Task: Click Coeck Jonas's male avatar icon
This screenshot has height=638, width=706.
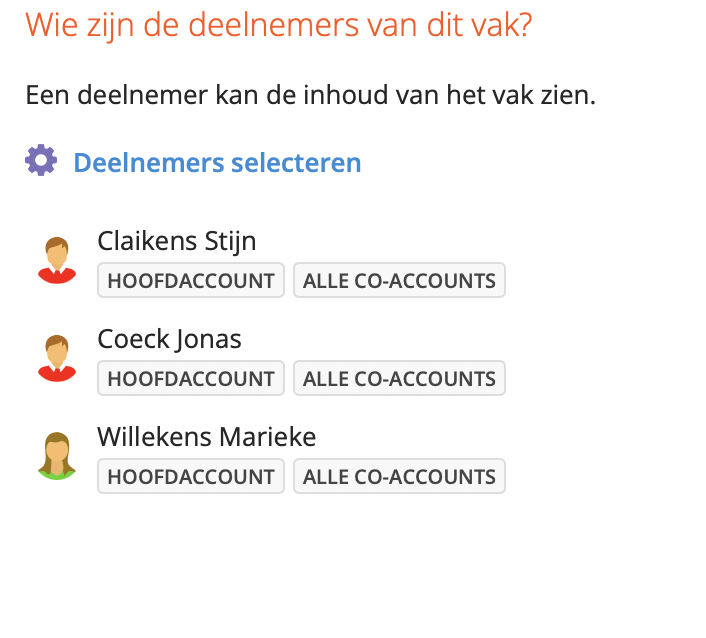Action: (57, 358)
